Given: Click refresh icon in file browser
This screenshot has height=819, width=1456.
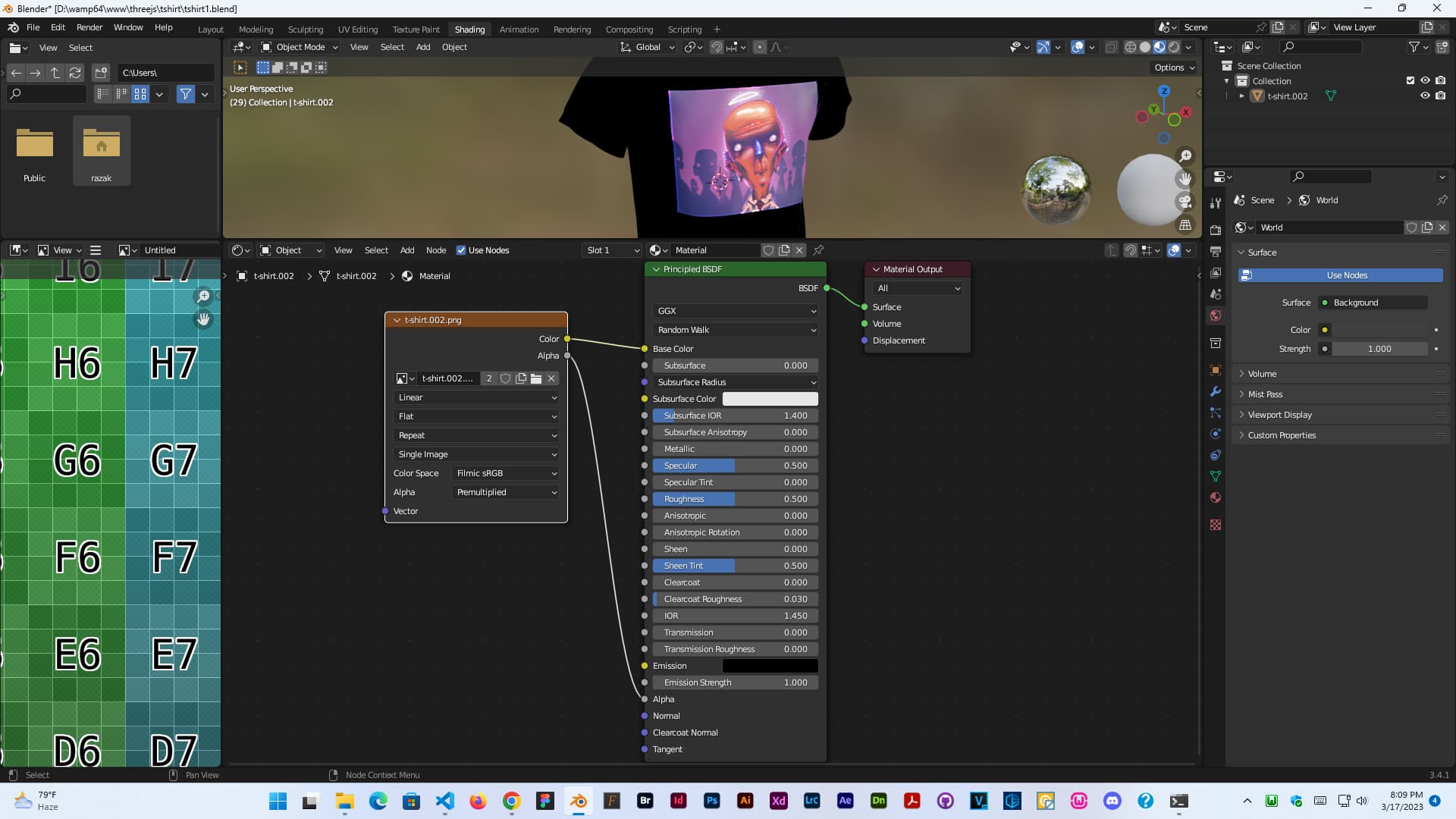Looking at the screenshot, I should (75, 73).
